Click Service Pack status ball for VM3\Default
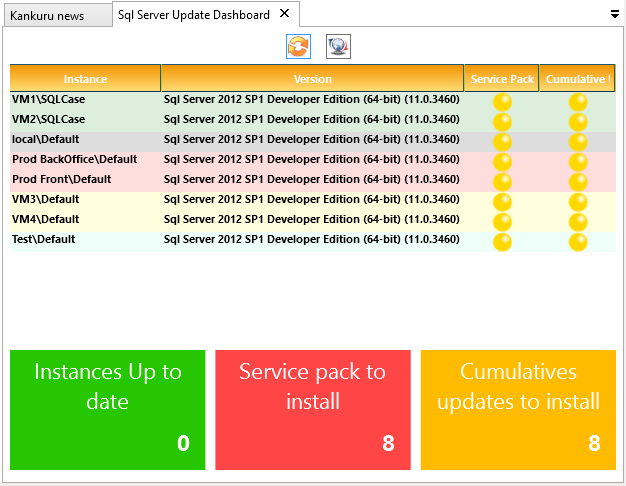626x486 pixels. (502, 202)
